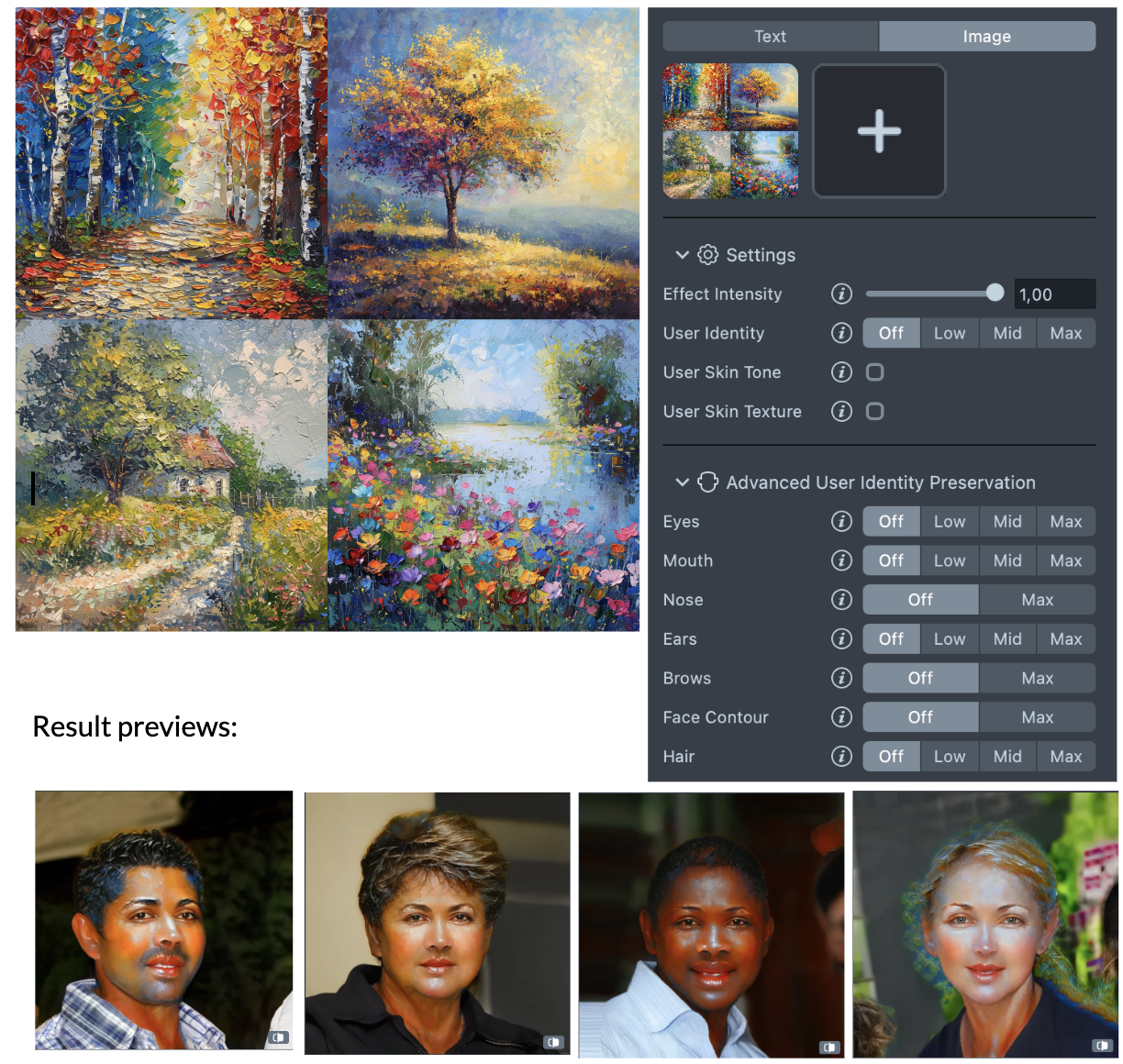Open the User Skin Tone info icon

pos(841,371)
